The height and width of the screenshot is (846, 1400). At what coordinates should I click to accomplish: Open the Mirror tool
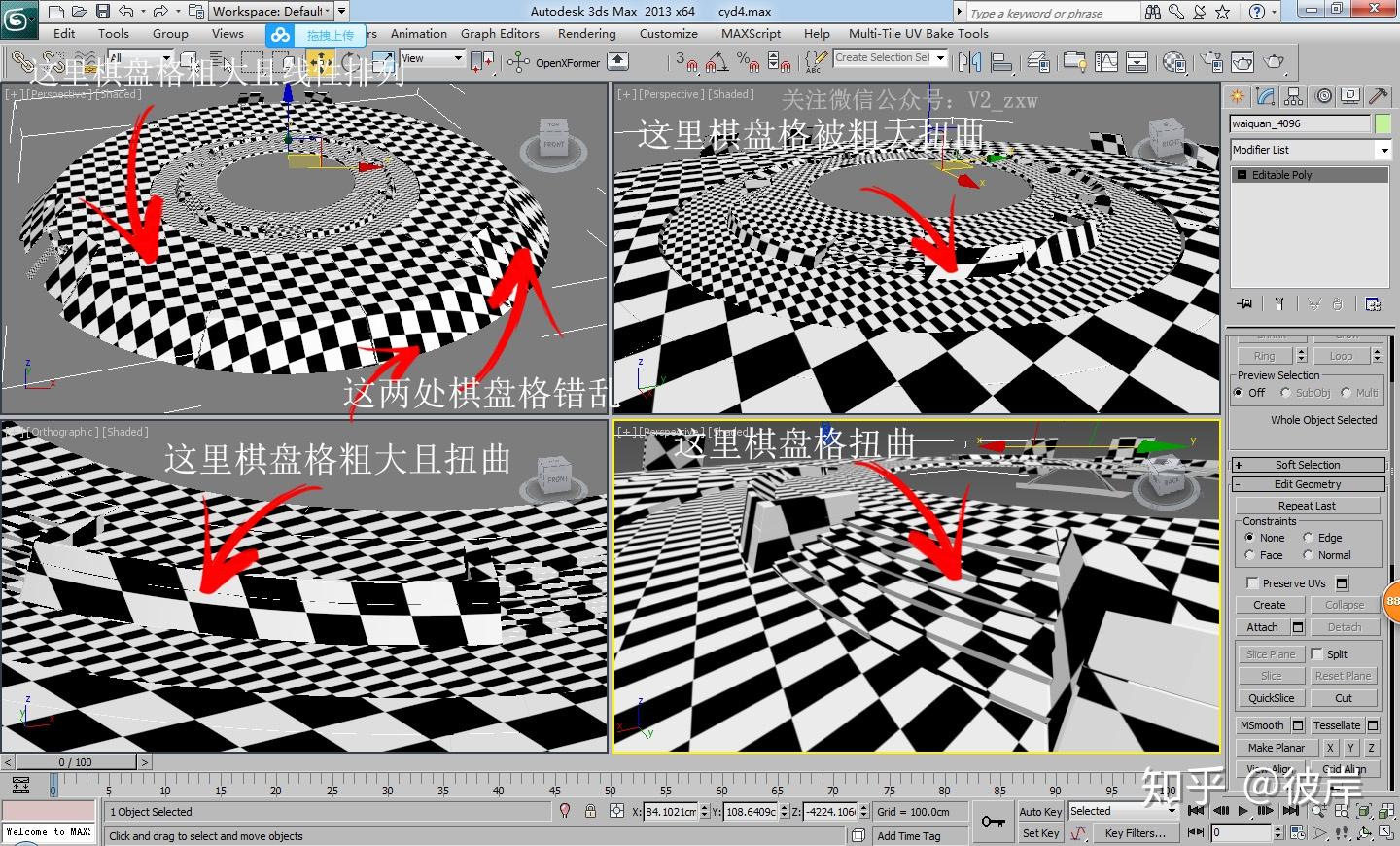pos(969,62)
